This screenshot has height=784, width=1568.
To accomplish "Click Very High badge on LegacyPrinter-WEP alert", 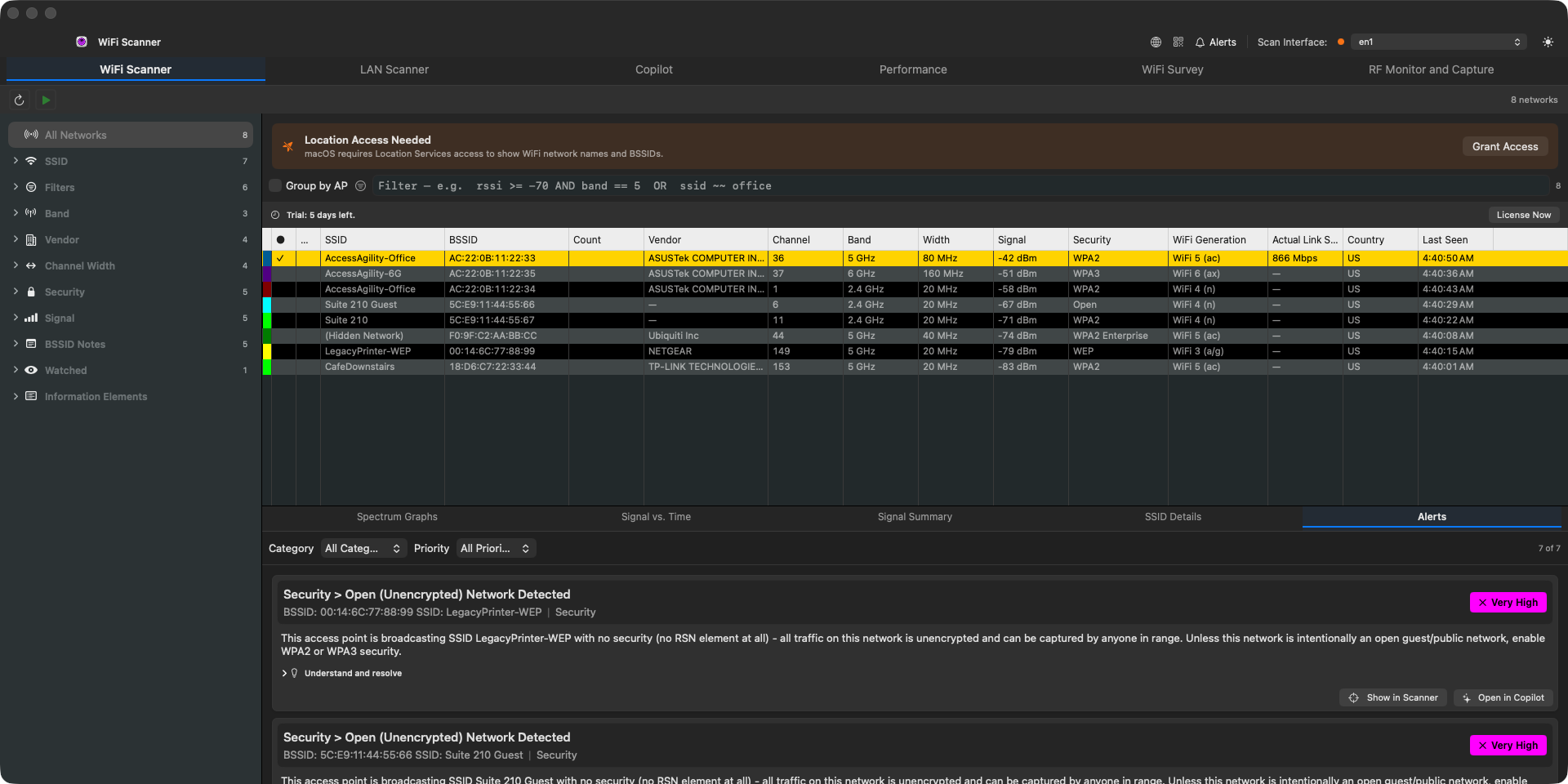I will coord(1508,602).
